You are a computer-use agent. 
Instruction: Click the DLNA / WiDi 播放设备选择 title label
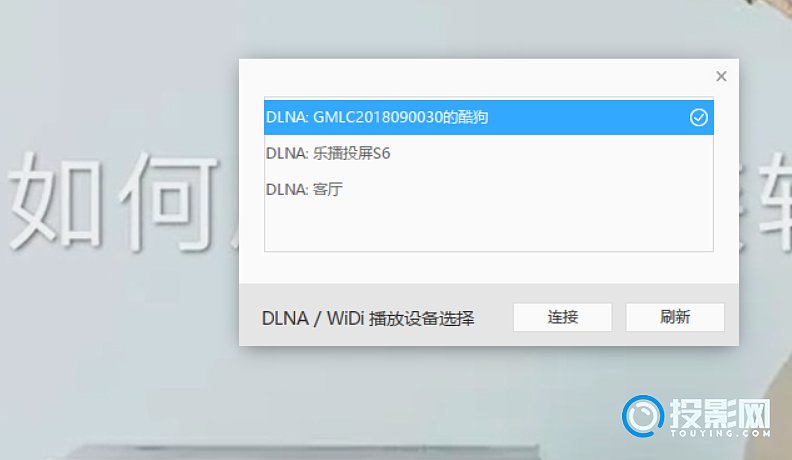coord(368,319)
